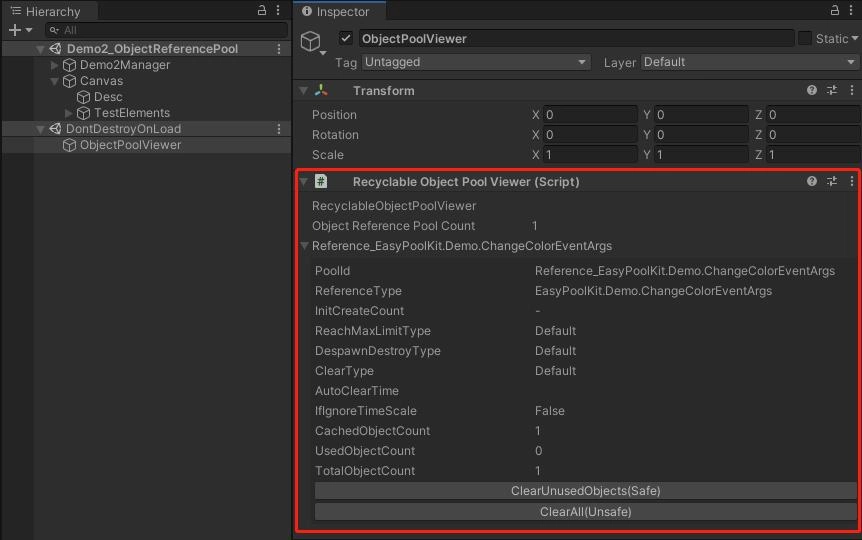This screenshot has height=540, width=862.
Task: Open Demo2_ObjectReferencePool scene options menu
Action: coord(279,49)
